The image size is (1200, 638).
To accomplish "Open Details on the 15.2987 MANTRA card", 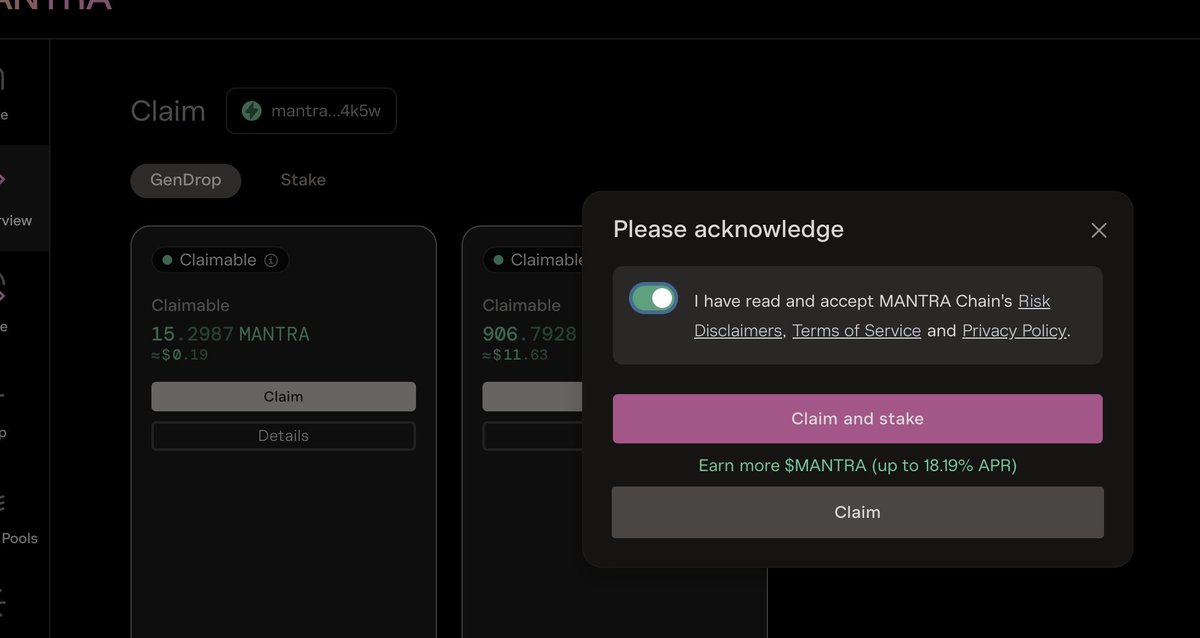I will (283, 436).
